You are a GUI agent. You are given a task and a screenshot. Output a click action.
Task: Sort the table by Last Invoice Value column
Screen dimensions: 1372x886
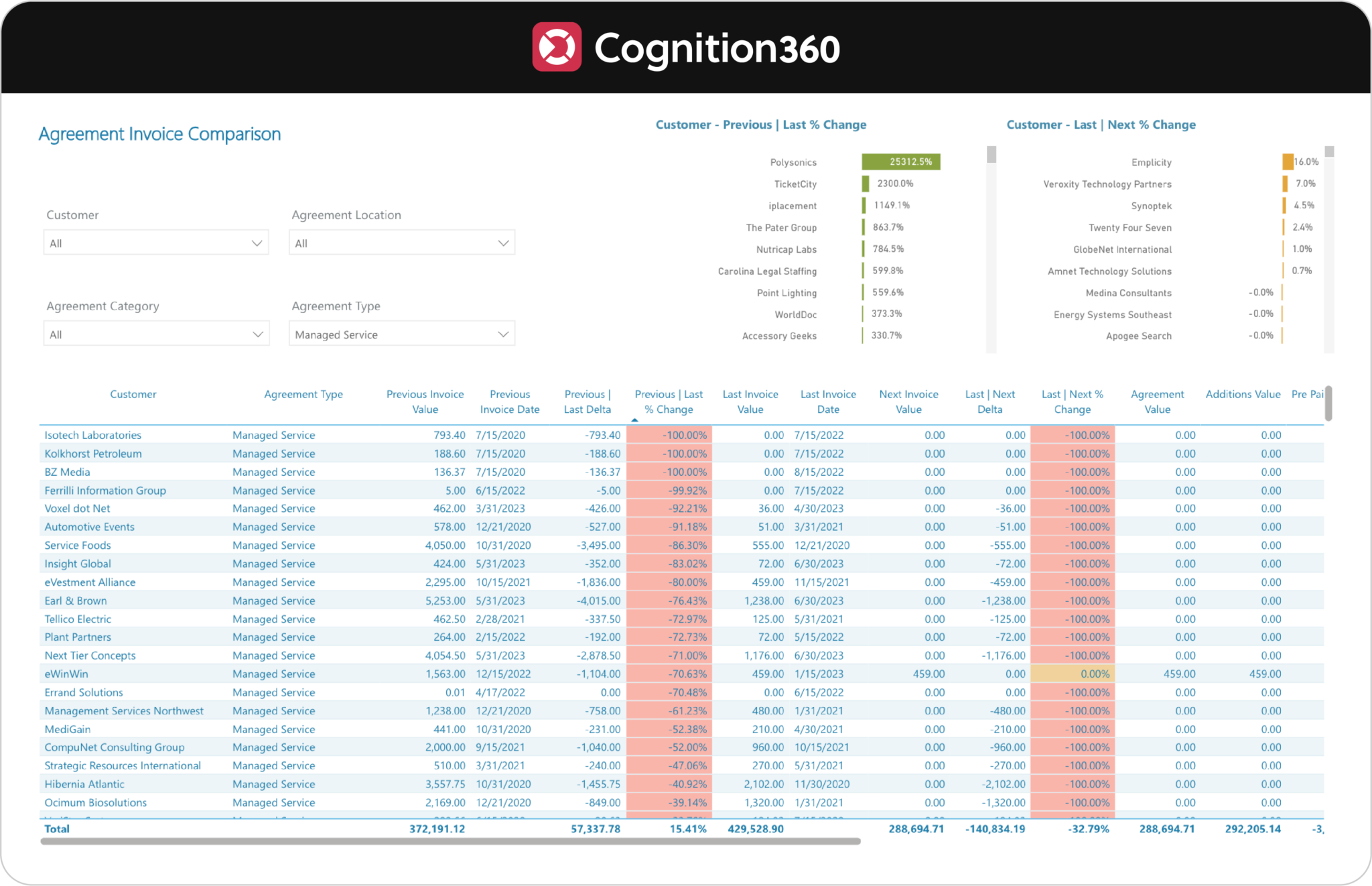[x=750, y=401]
